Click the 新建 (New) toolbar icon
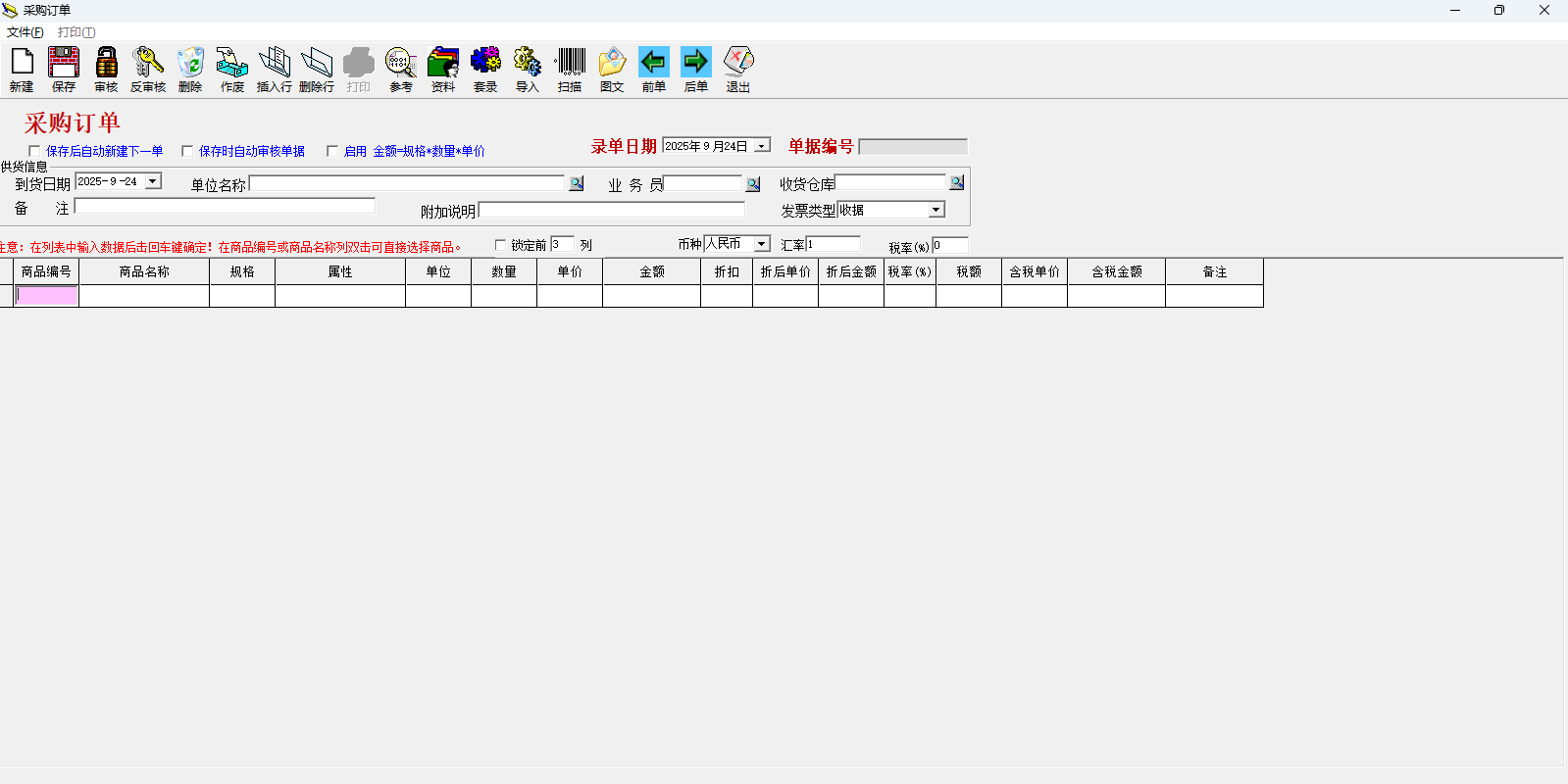This screenshot has width=1568, height=784. point(22,69)
